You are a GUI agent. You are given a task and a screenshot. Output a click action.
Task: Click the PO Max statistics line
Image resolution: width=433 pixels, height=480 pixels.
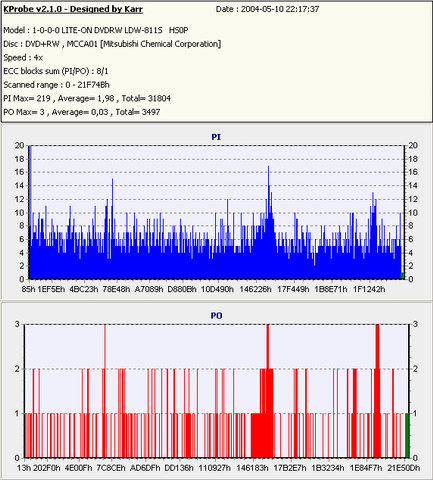click(x=82, y=112)
